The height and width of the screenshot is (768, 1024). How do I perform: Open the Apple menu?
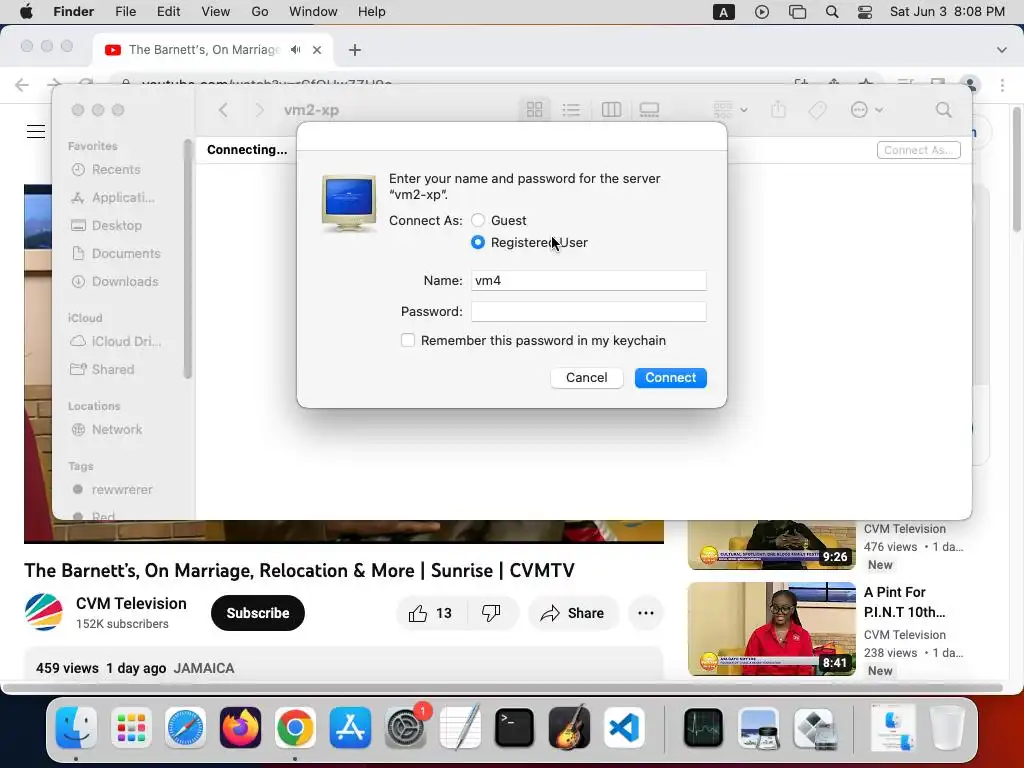[x=26, y=12]
